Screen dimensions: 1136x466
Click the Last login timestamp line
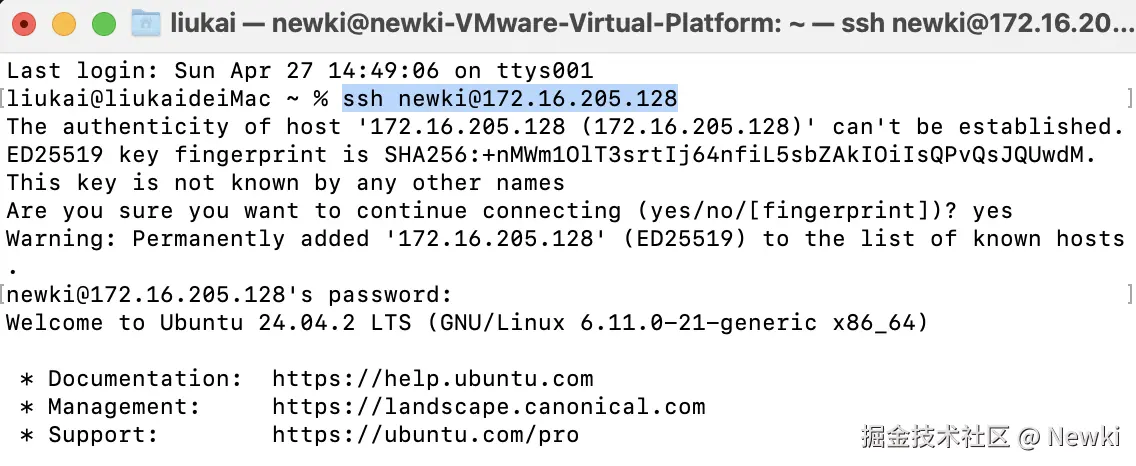(300, 71)
